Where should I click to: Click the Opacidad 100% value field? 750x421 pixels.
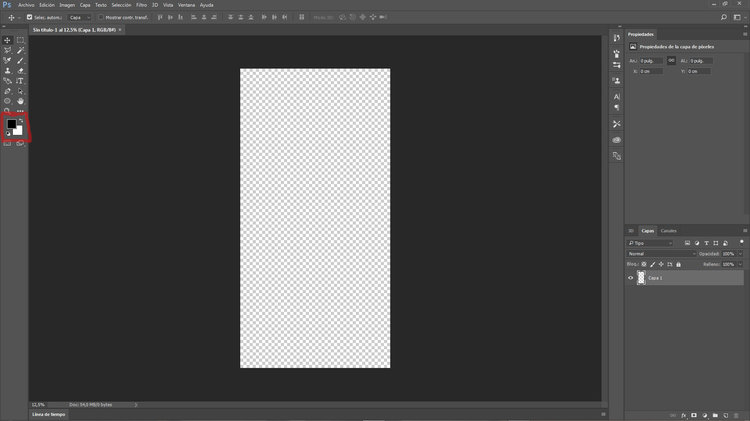729,254
